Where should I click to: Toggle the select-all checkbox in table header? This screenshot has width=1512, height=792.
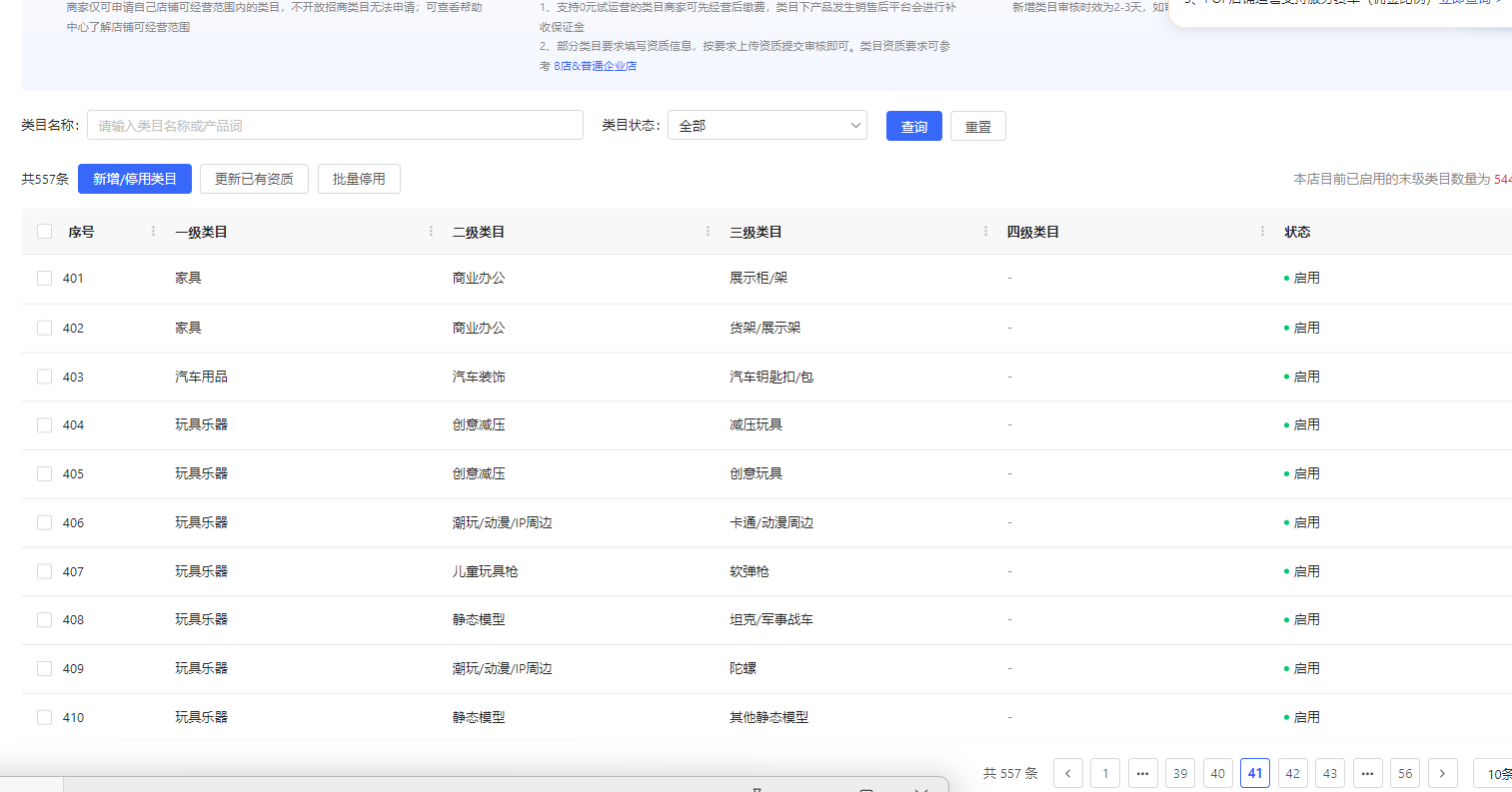tap(44, 232)
